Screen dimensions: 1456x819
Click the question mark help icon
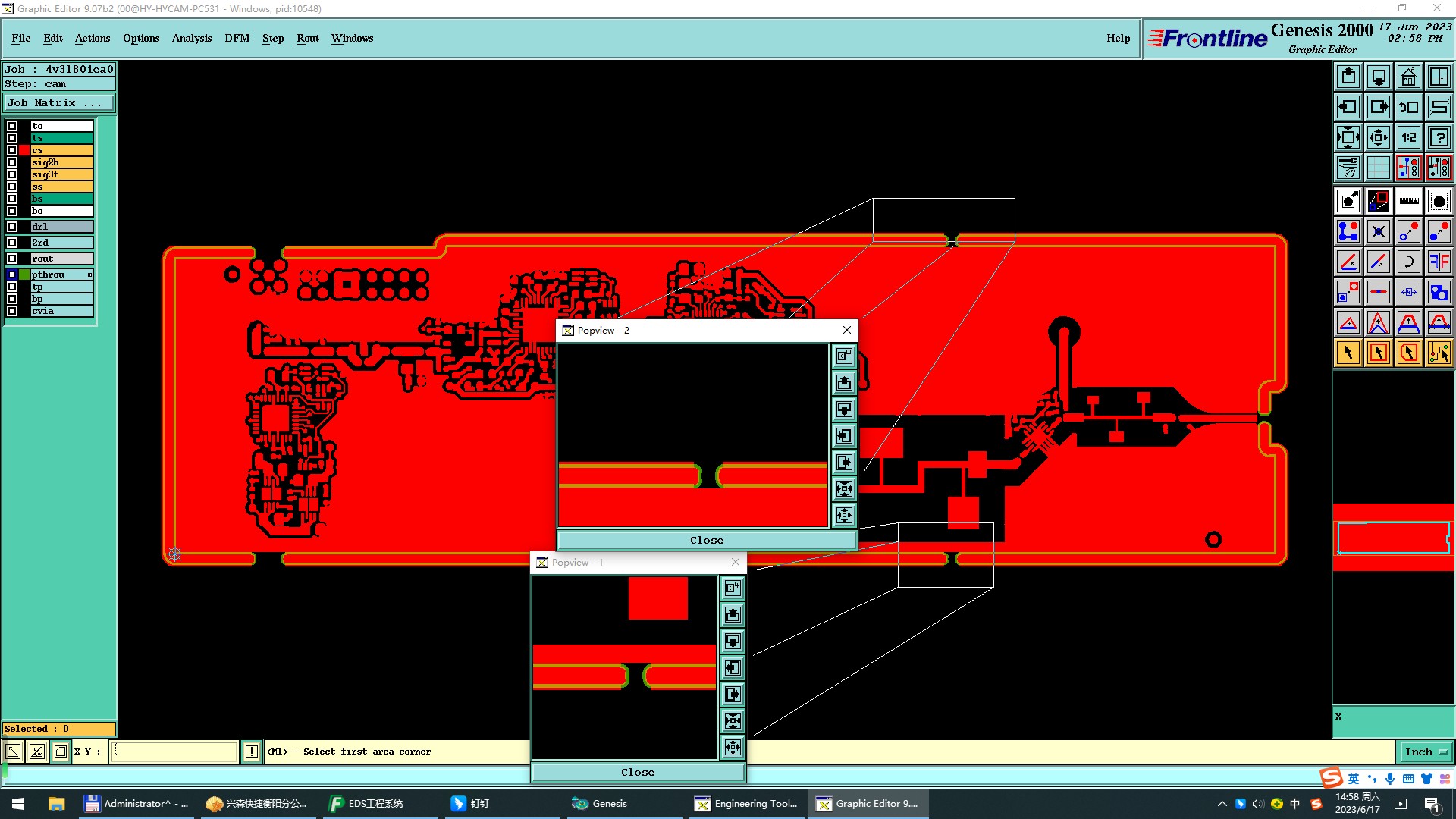(1439, 137)
